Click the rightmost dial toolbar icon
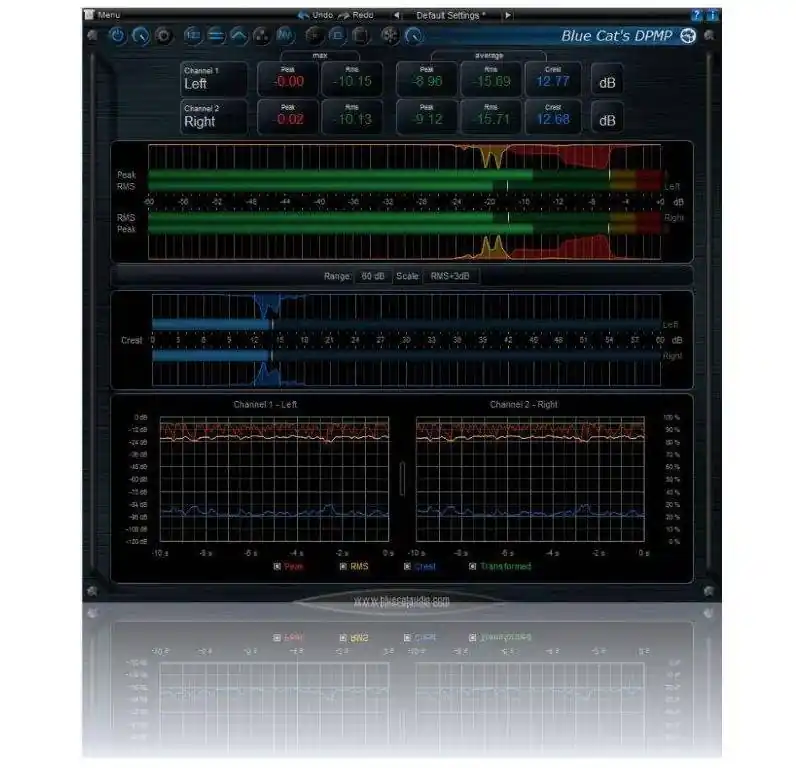The height and width of the screenshot is (768, 796). coord(414,36)
